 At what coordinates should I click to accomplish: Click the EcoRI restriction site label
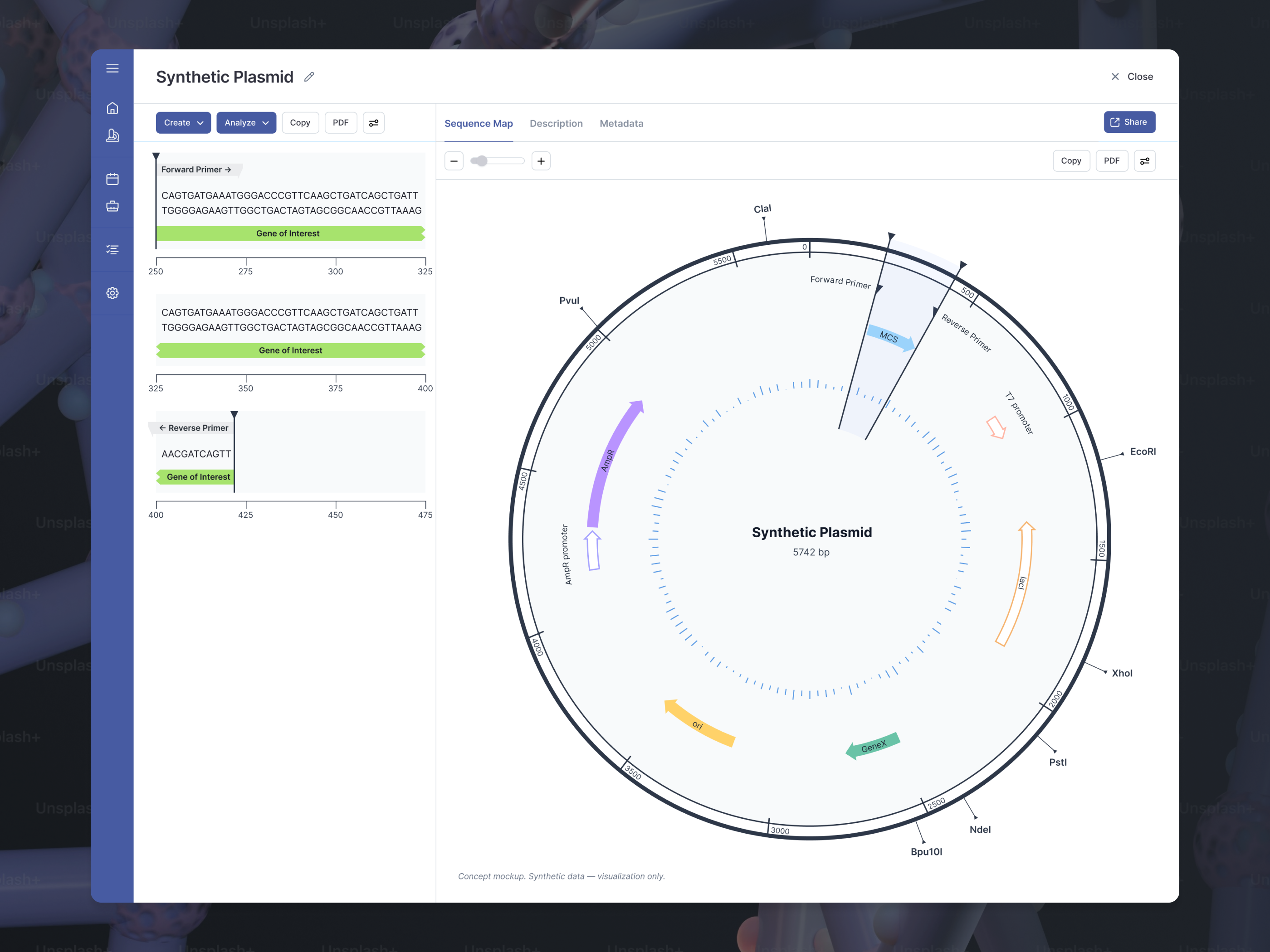(1143, 452)
